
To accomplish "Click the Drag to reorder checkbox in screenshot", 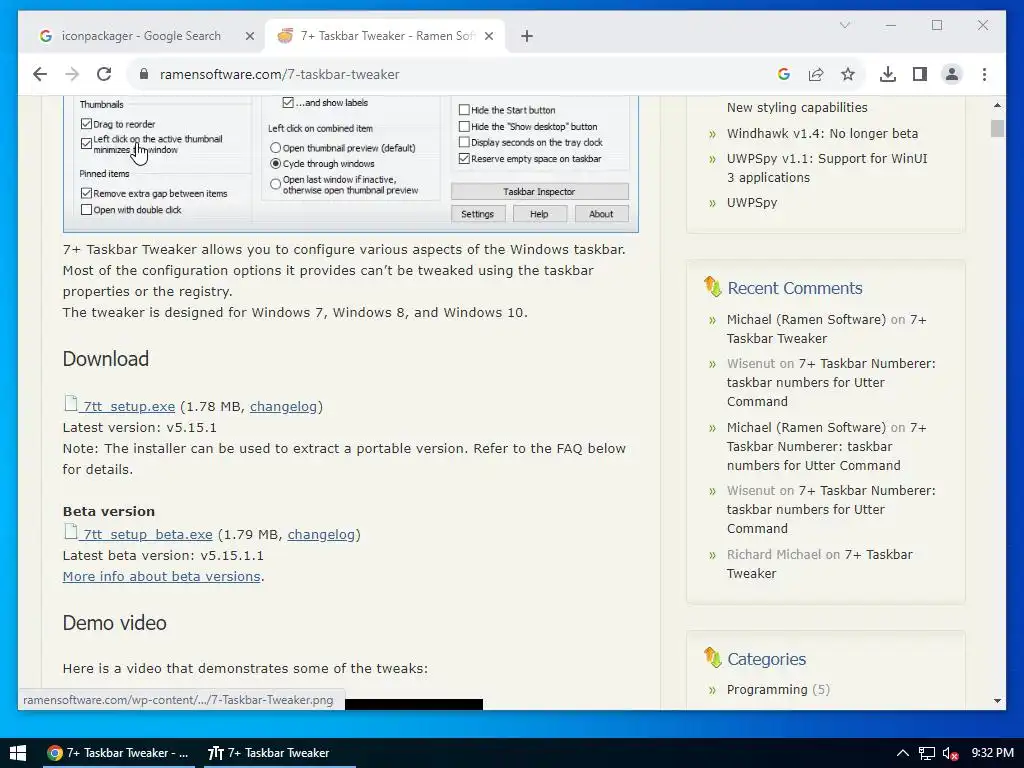I will (x=86, y=123).
